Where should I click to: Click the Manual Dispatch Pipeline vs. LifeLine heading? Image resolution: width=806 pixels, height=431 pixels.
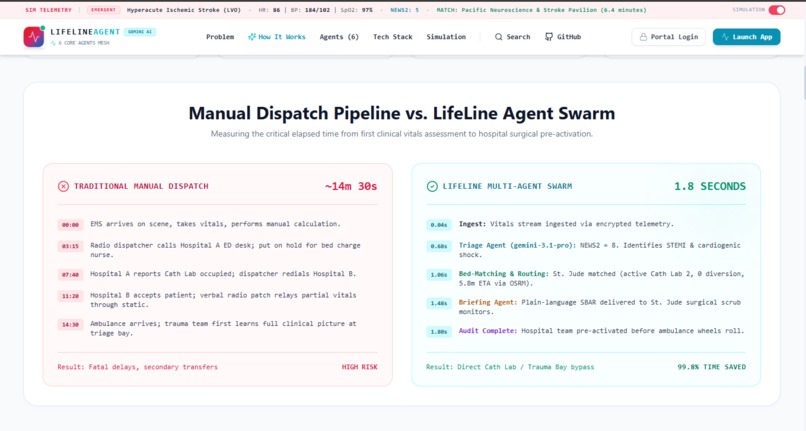click(x=401, y=113)
